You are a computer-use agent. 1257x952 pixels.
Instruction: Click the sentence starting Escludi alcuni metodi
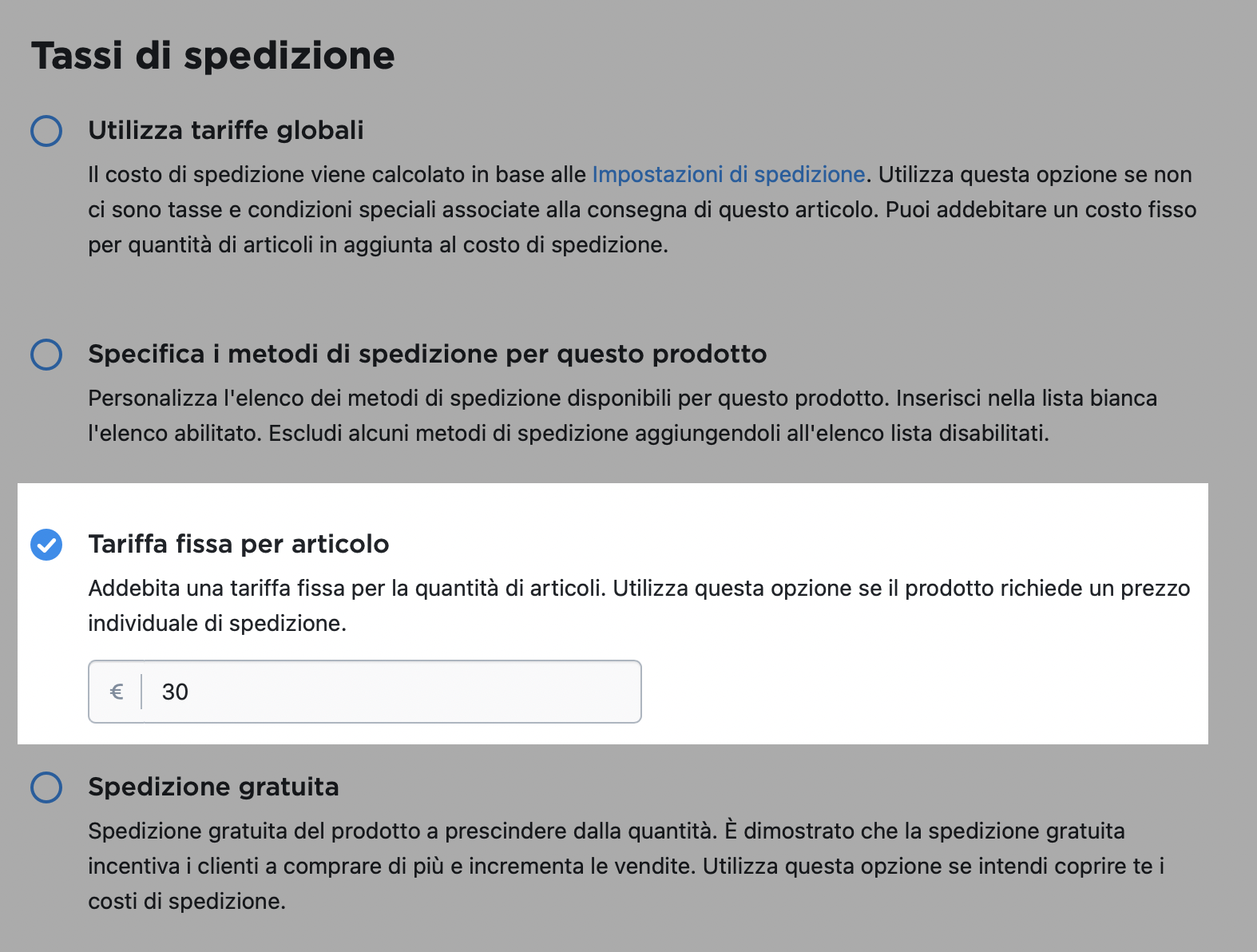(x=659, y=433)
